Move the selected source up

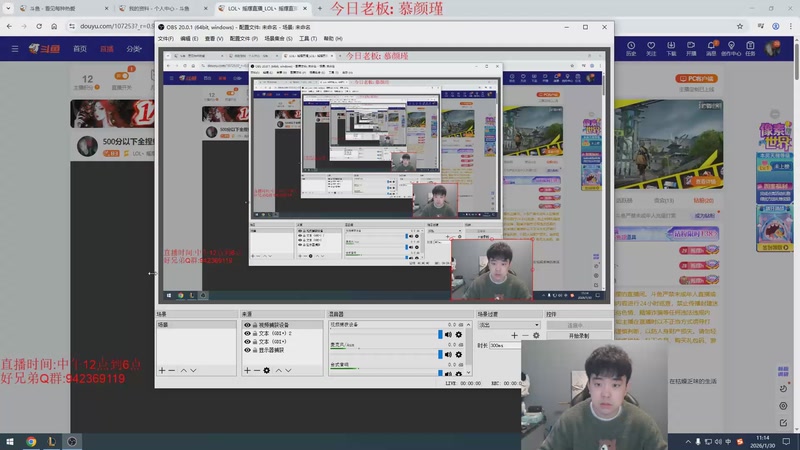point(279,370)
